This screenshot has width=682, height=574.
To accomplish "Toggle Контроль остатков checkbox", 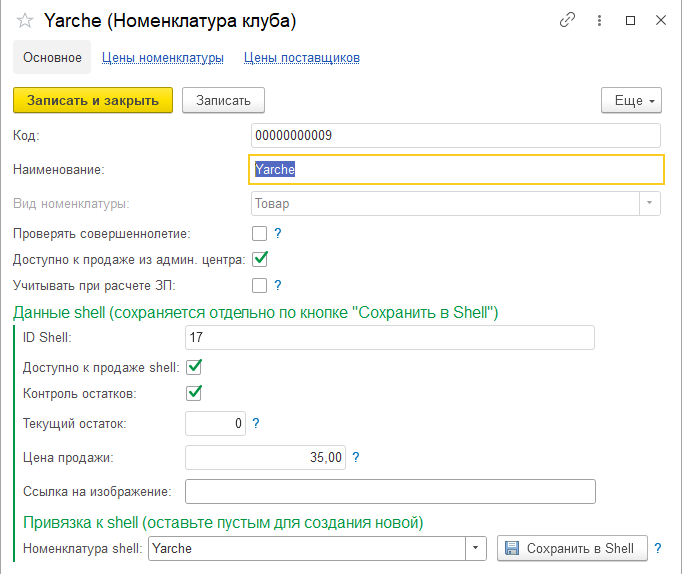I will click(194, 392).
